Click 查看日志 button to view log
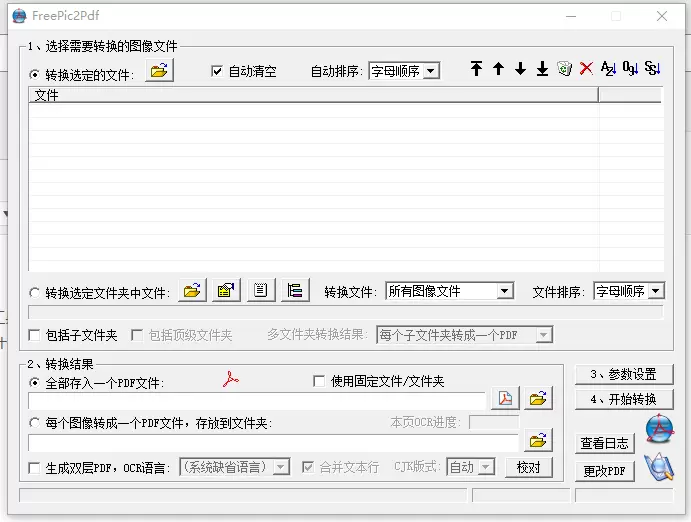 click(x=605, y=443)
